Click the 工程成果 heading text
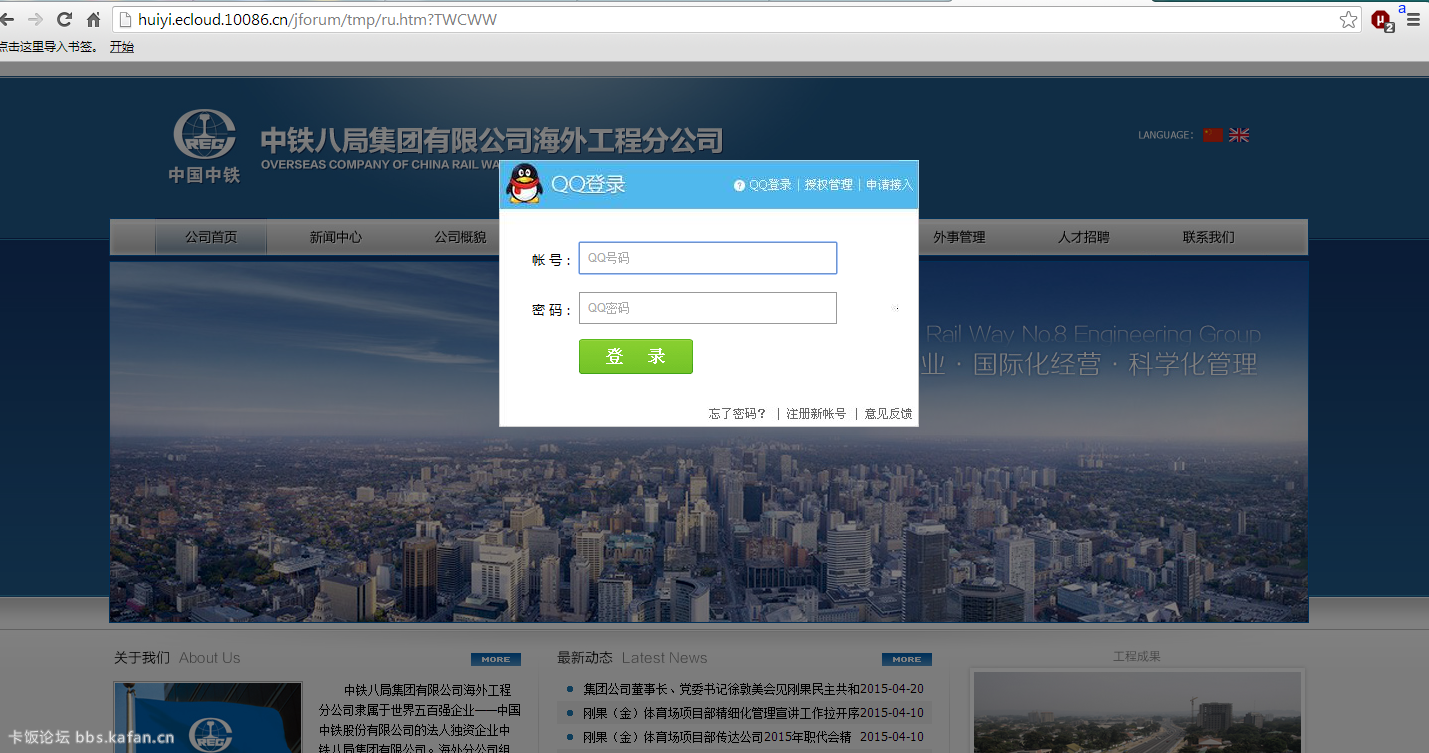 [x=1137, y=657]
